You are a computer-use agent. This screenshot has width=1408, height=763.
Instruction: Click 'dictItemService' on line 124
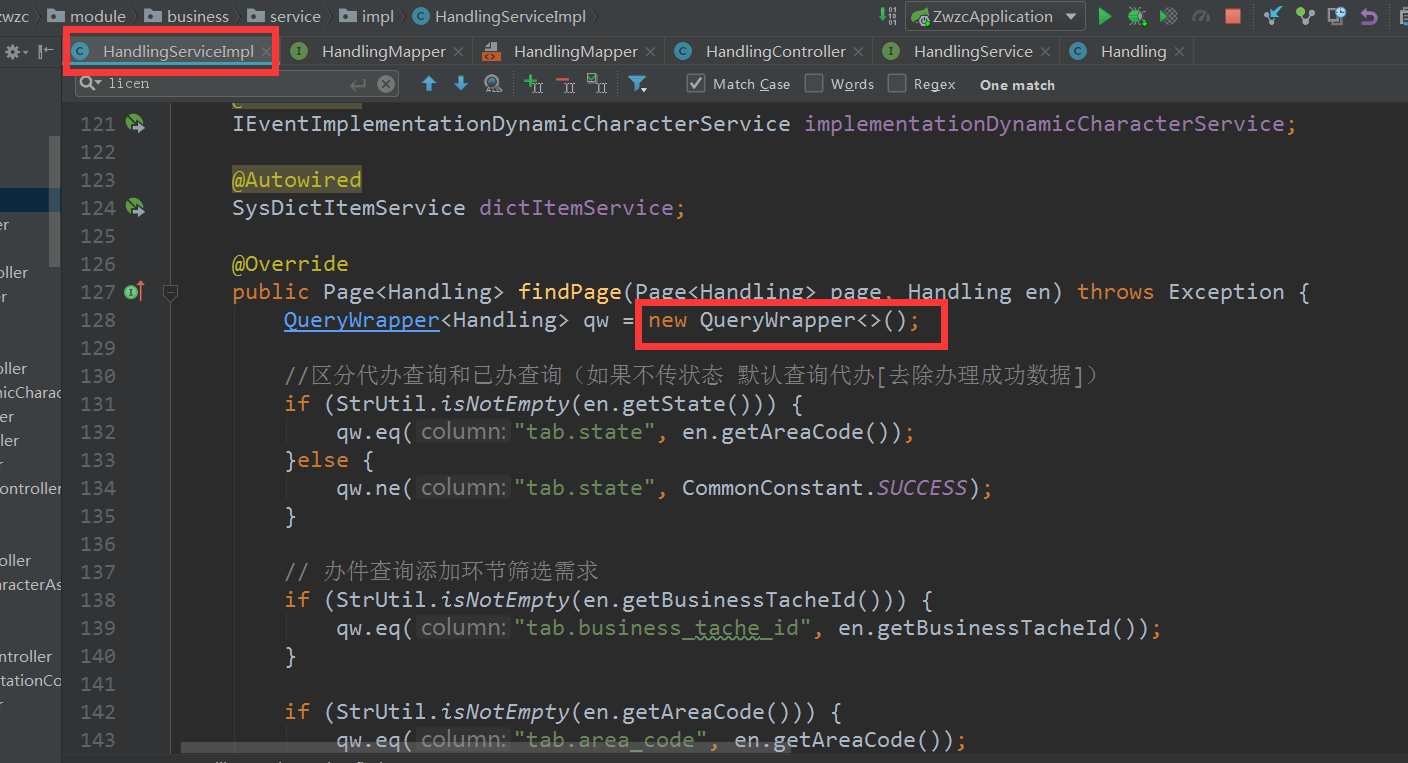pos(576,208)
